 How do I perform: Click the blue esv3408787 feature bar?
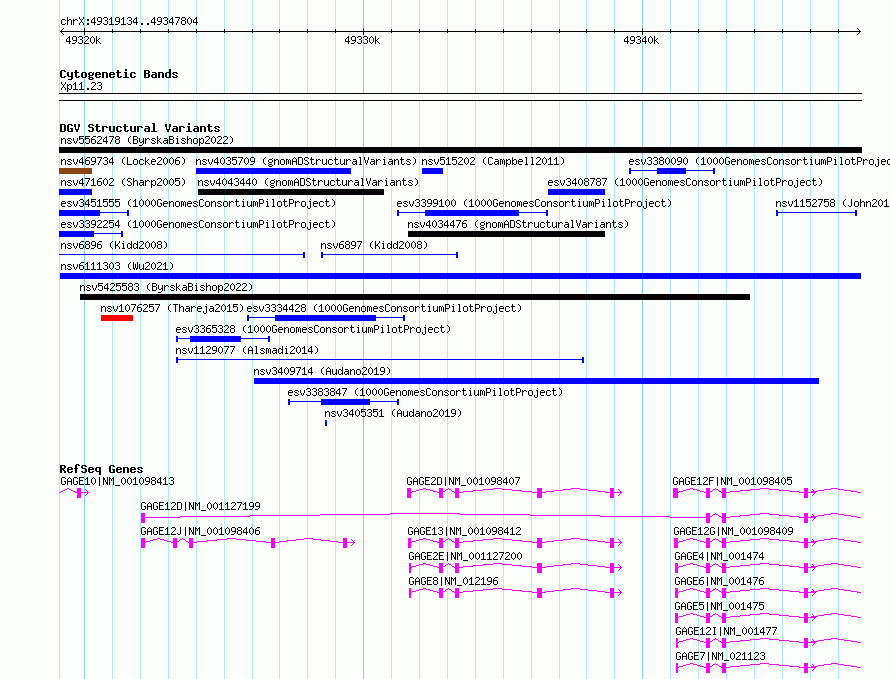[x=576, y=192]
